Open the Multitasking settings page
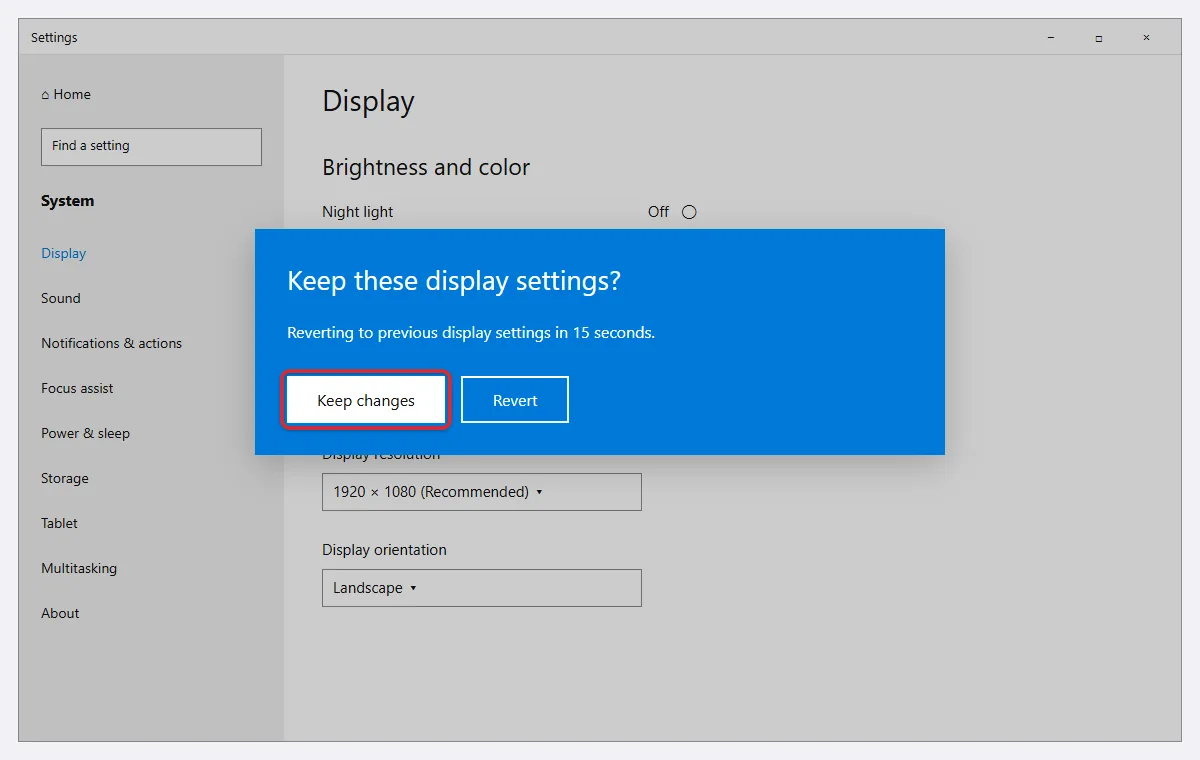1200x760 pixels. [x=79, y=568]
